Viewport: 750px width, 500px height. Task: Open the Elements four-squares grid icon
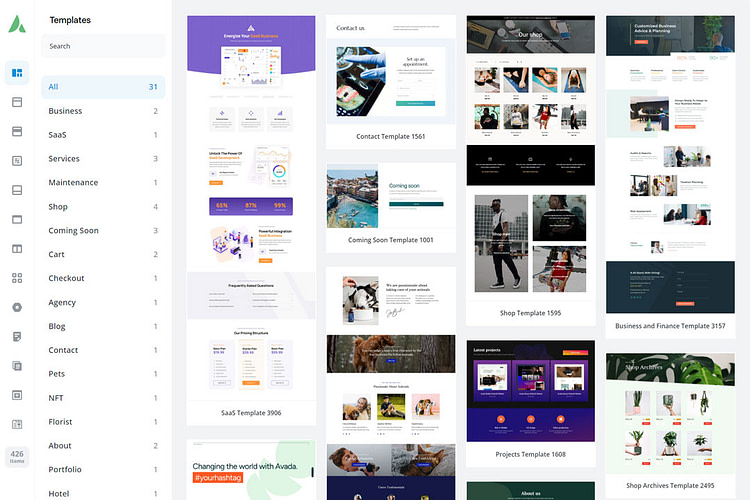click(17, 278)
